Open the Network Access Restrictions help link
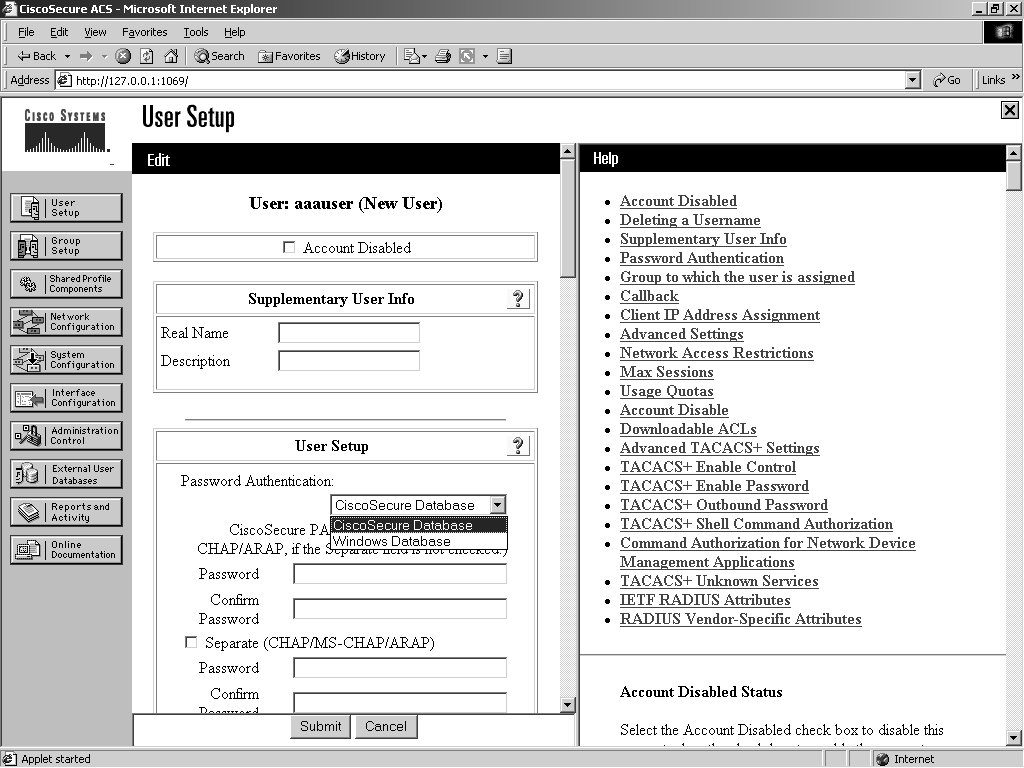This screenshot has height=768, width=1024. click(716, 353)
